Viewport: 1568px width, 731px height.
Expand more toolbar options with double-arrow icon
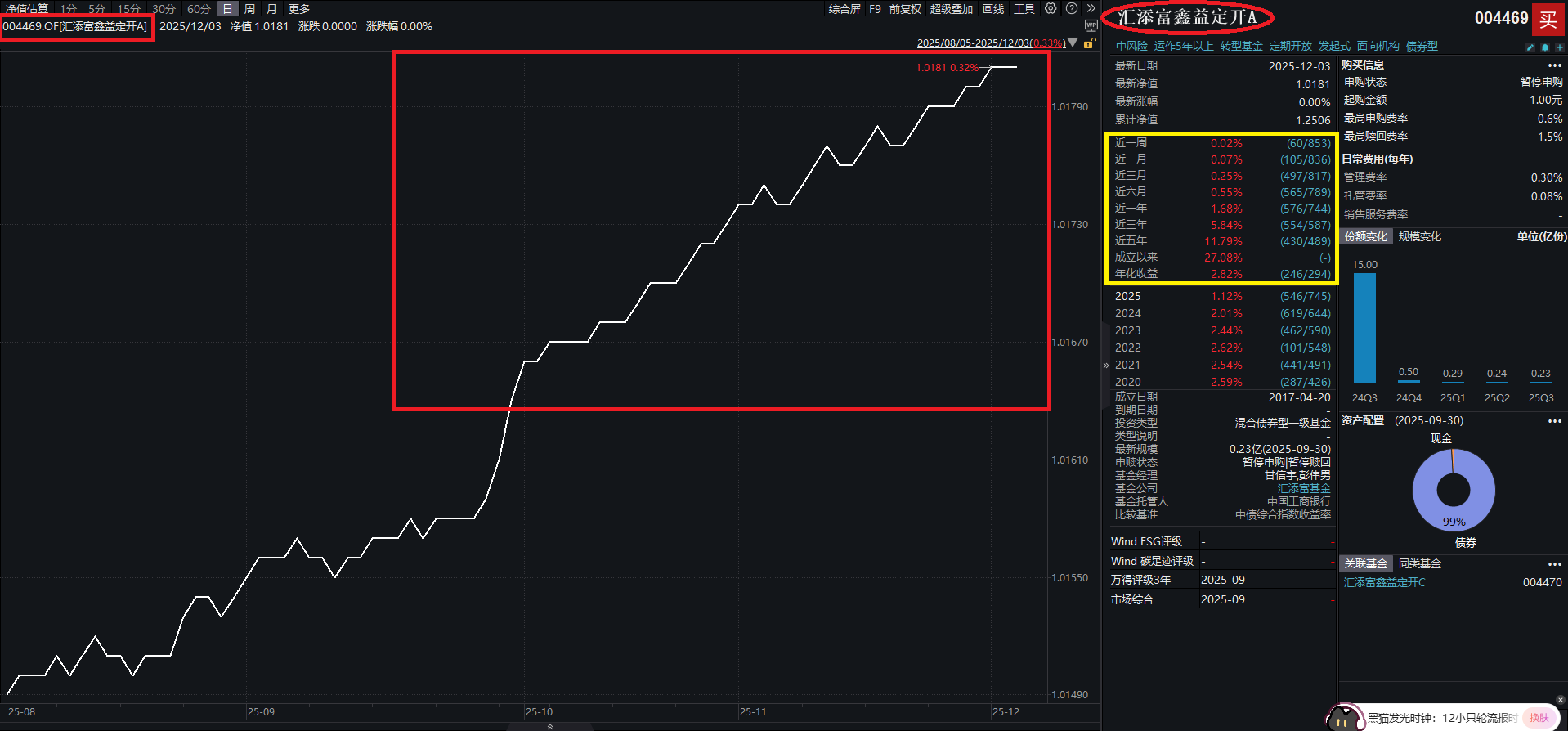[1091, 9]
